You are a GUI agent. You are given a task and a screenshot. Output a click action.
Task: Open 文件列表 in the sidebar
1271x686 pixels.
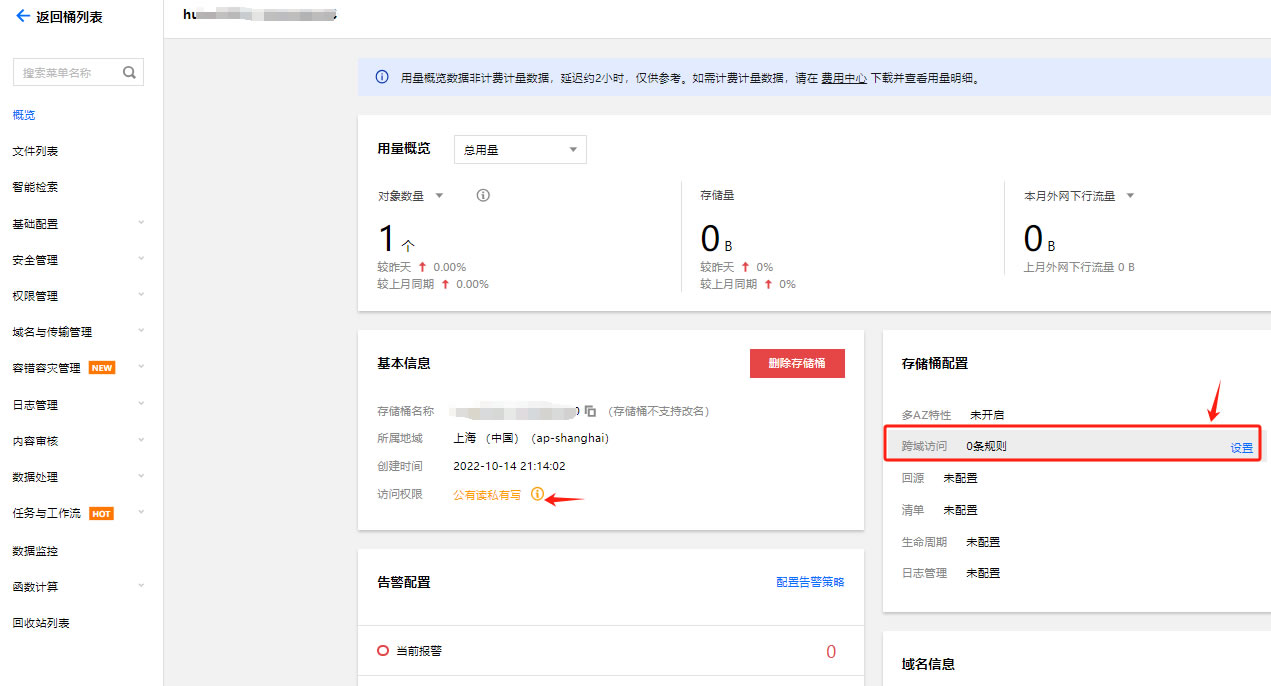[35, 151]
